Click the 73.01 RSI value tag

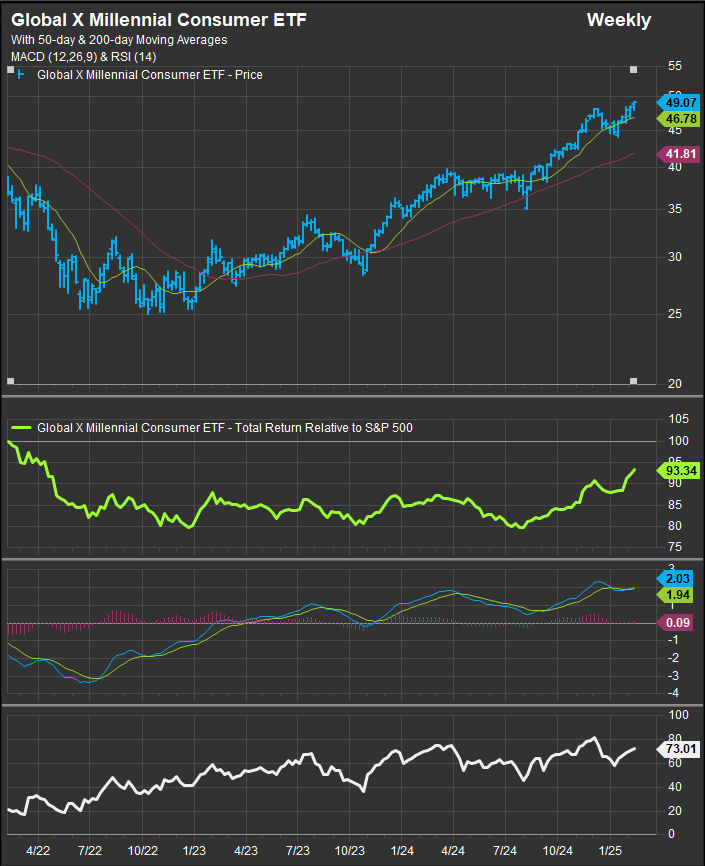(x=678, y=749)
